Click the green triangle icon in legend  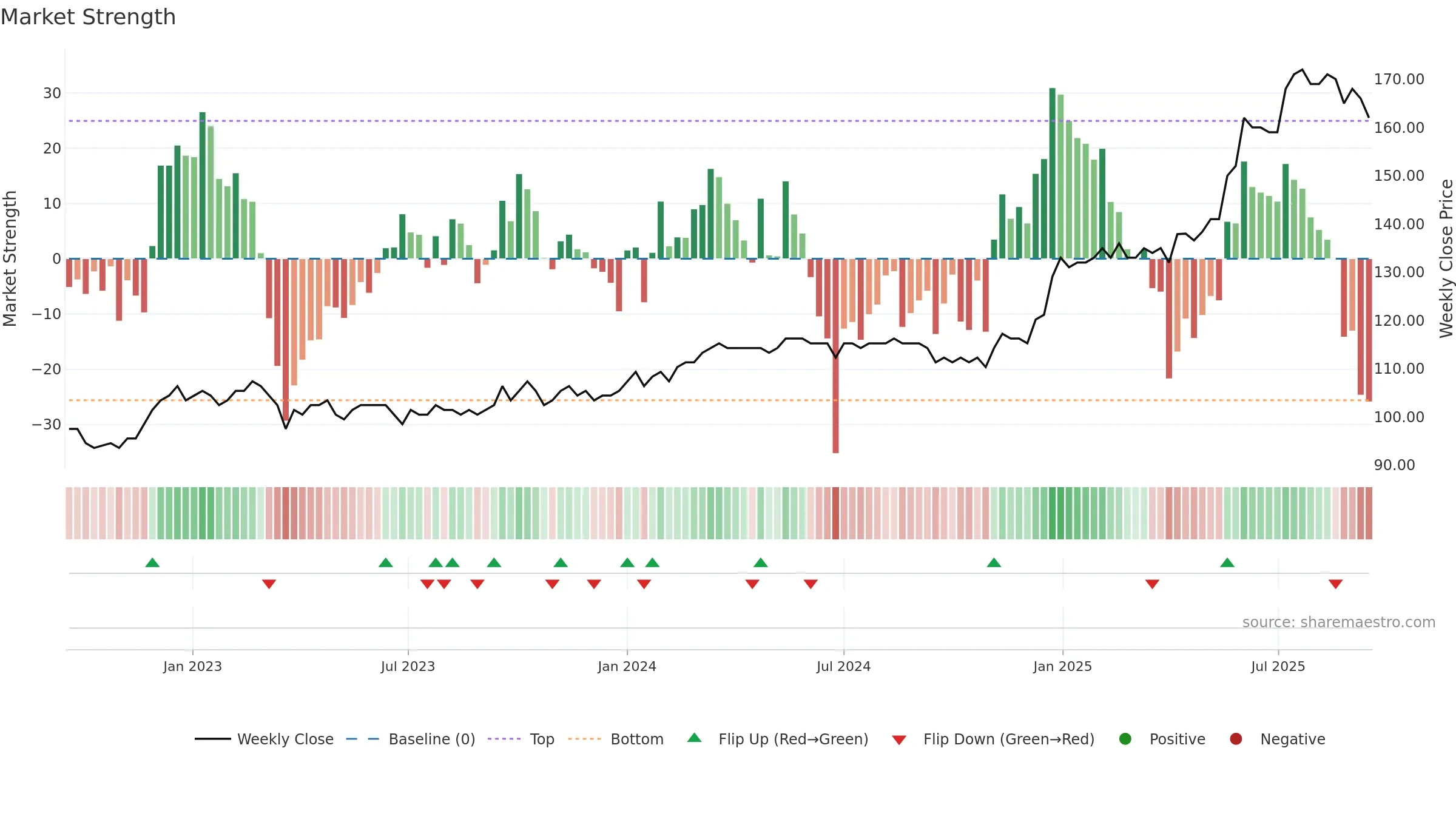coord(695,738)
